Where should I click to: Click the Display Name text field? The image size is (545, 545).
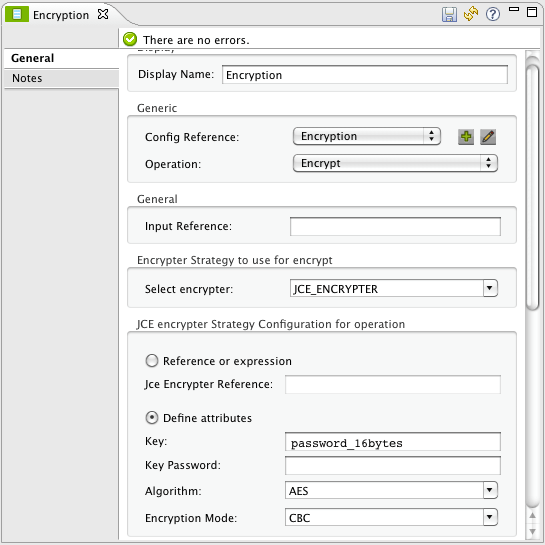(x=365, y=75)
